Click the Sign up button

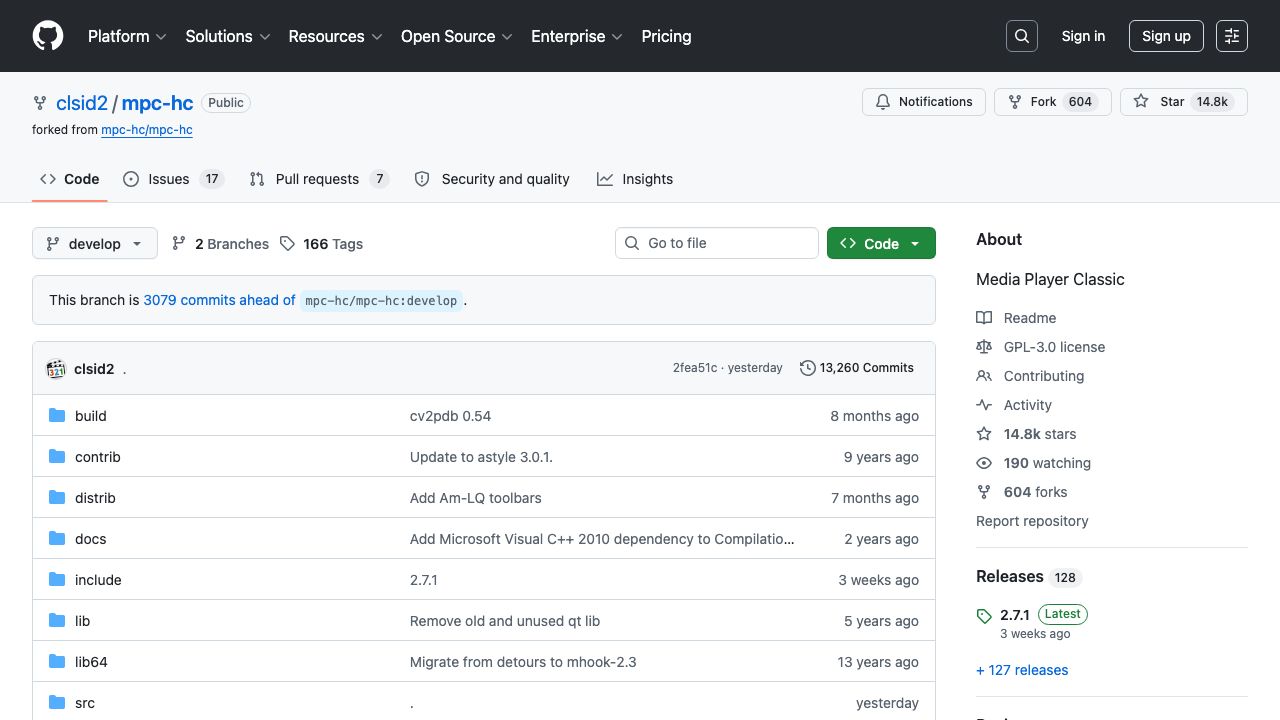(x=1166, y=36)
